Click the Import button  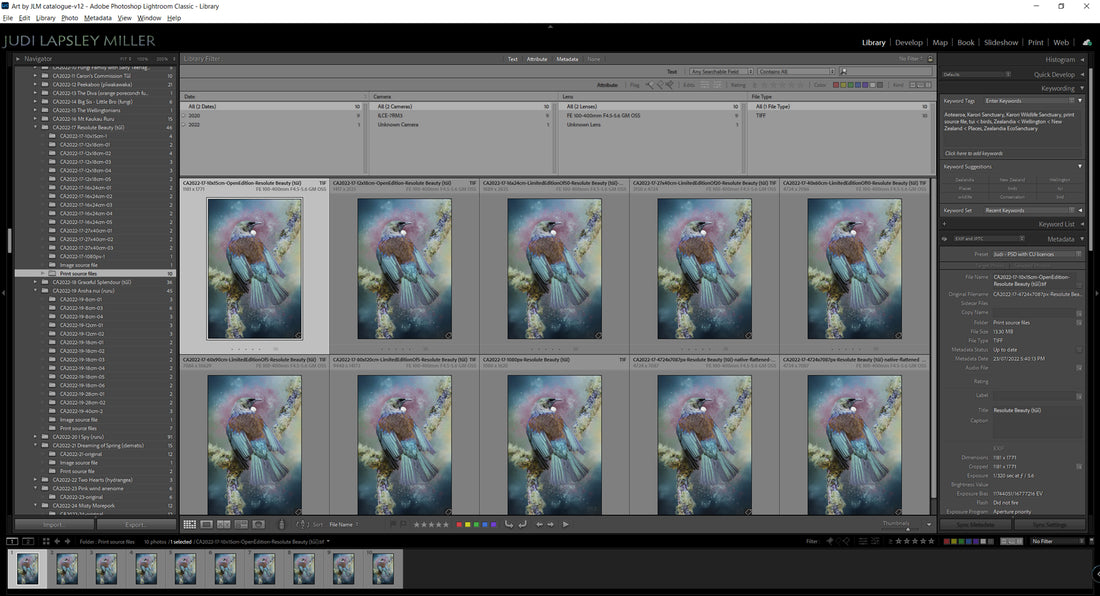53,524
